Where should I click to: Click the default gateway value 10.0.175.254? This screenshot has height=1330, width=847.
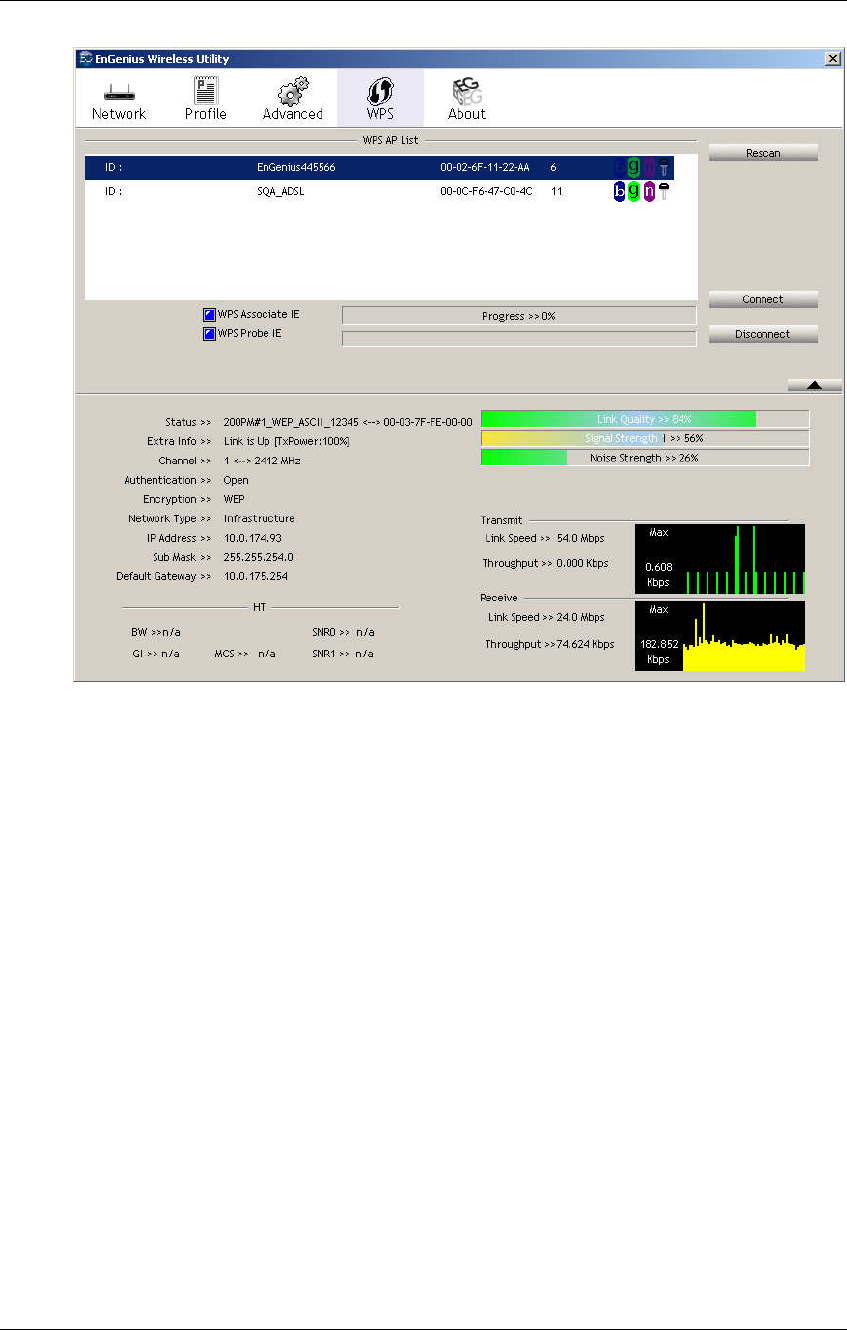[x=256, y=576]
